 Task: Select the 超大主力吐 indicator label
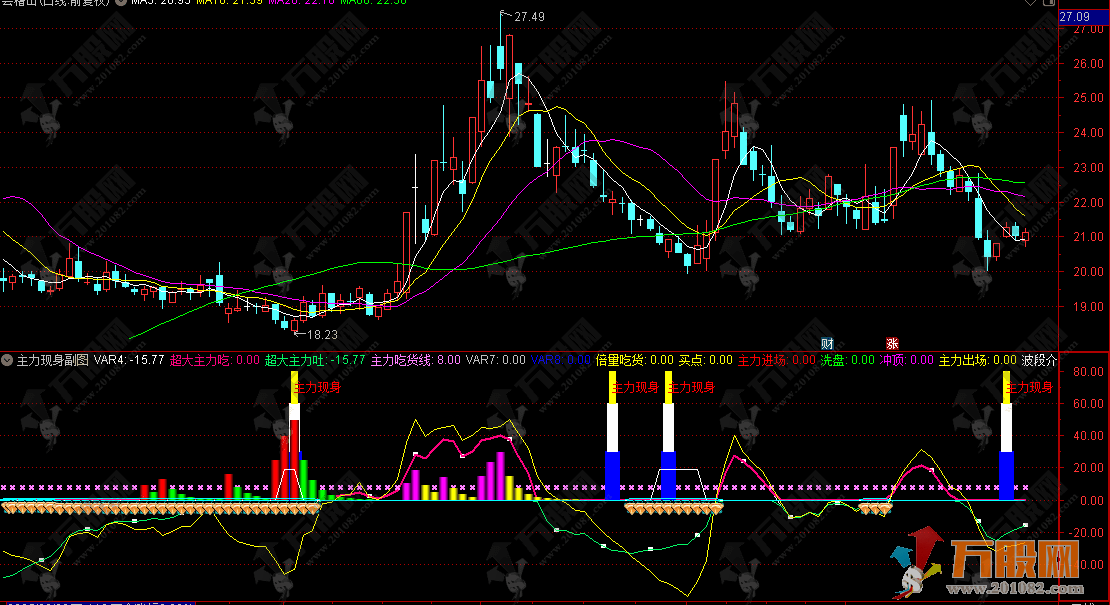(x=295, y=360)
